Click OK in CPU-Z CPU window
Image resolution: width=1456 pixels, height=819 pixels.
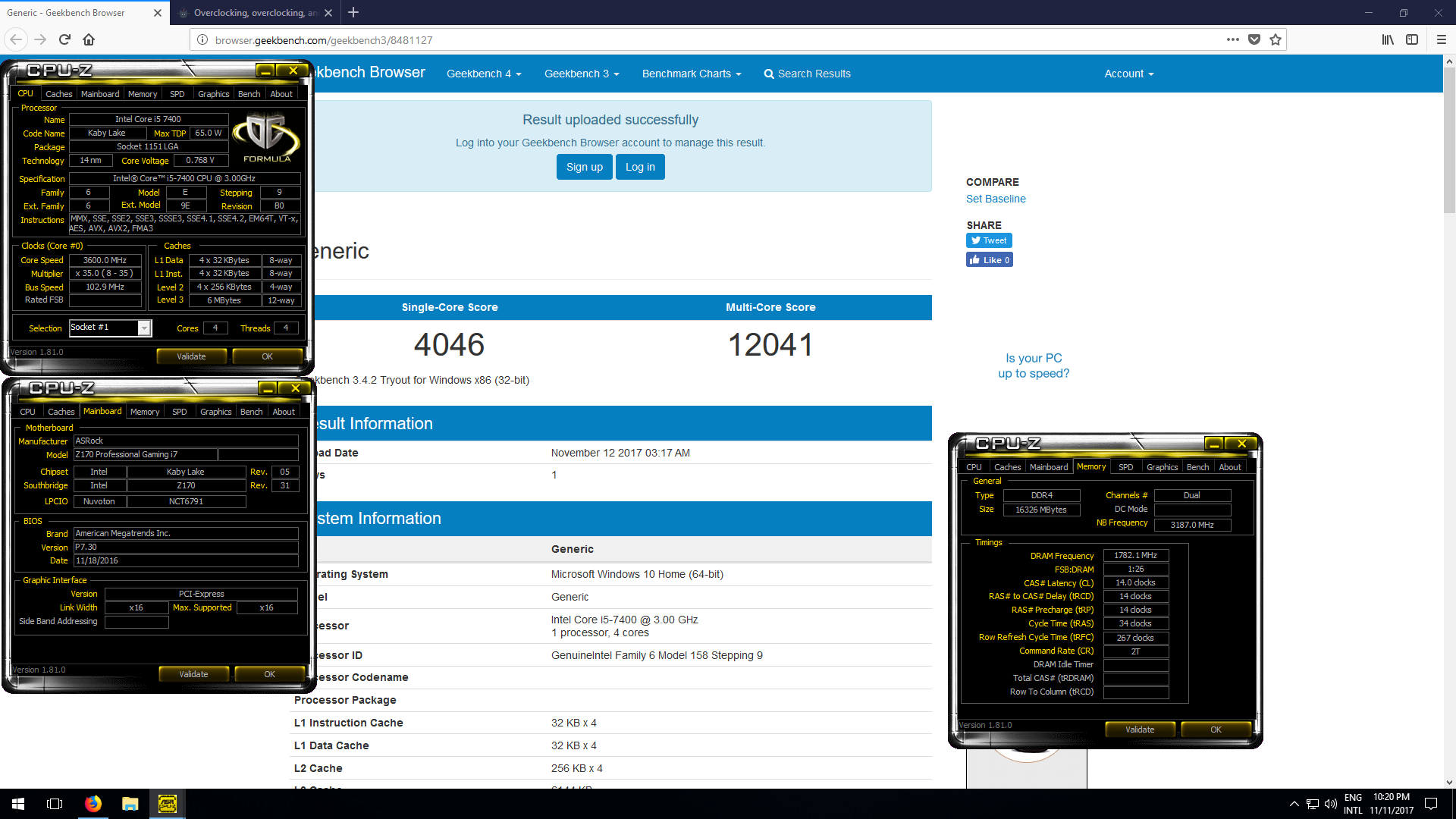[x=268, y=356]
